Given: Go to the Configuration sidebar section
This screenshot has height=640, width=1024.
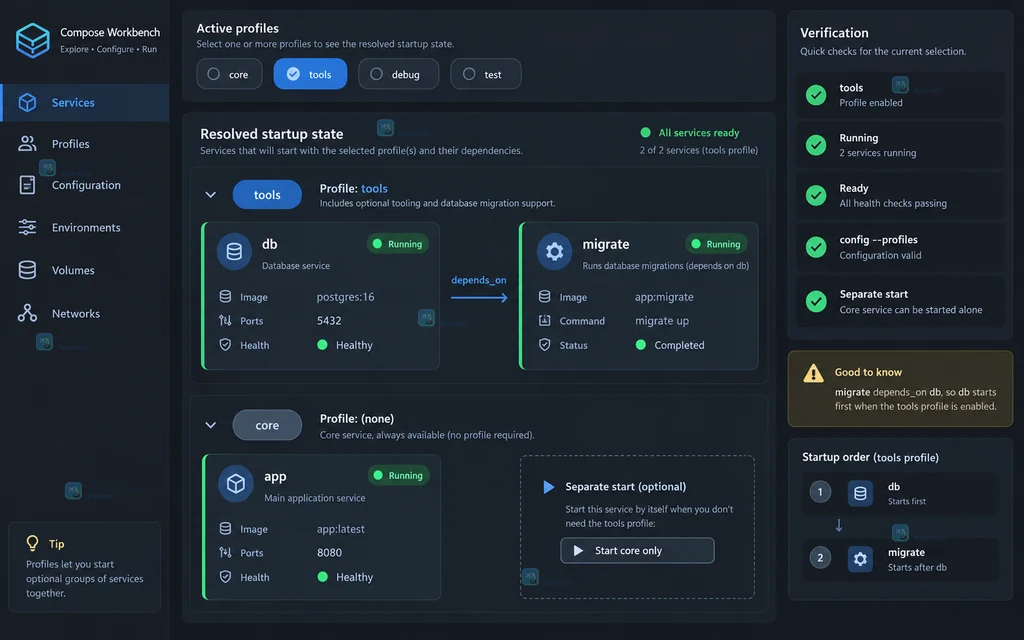Looking at the screenshot, I should tap(85, 185).
